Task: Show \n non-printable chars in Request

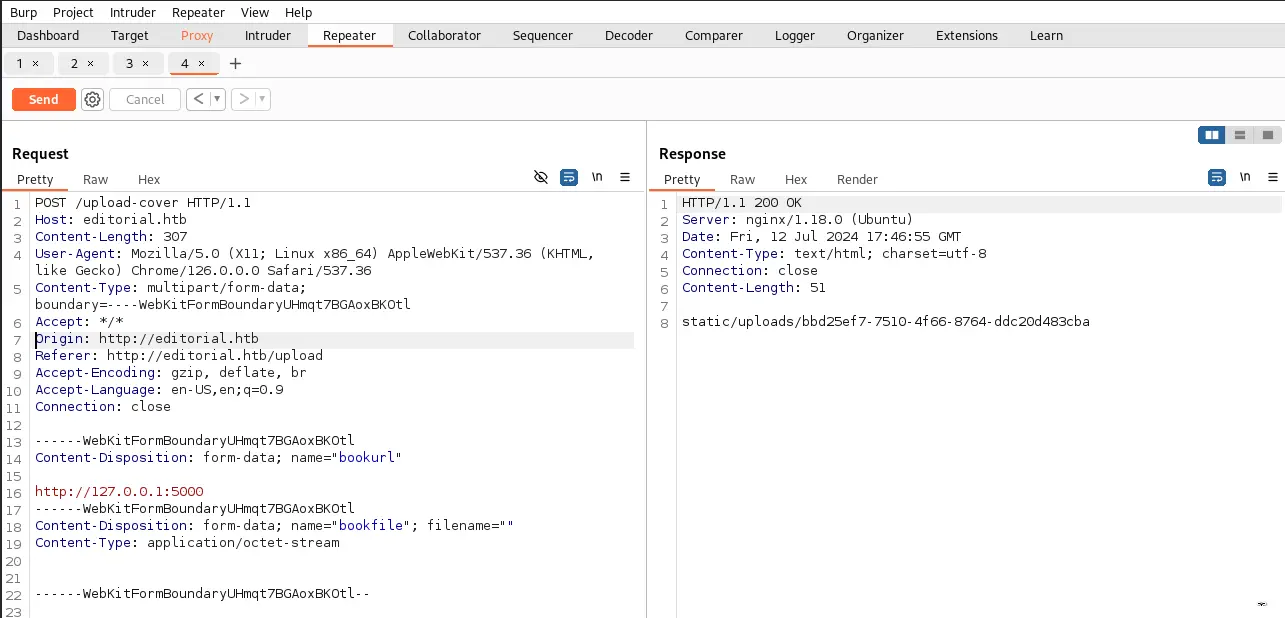Action: 597,177
